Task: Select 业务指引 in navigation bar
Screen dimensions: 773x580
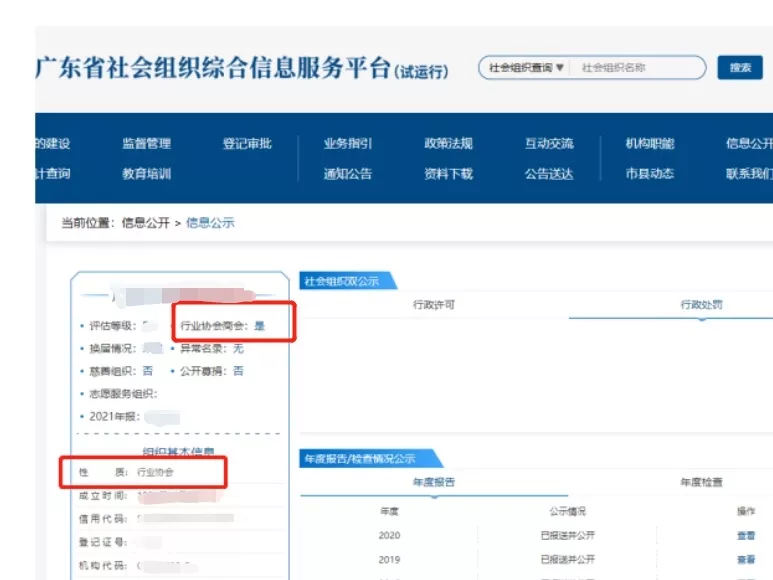Action: click(347, 144)
